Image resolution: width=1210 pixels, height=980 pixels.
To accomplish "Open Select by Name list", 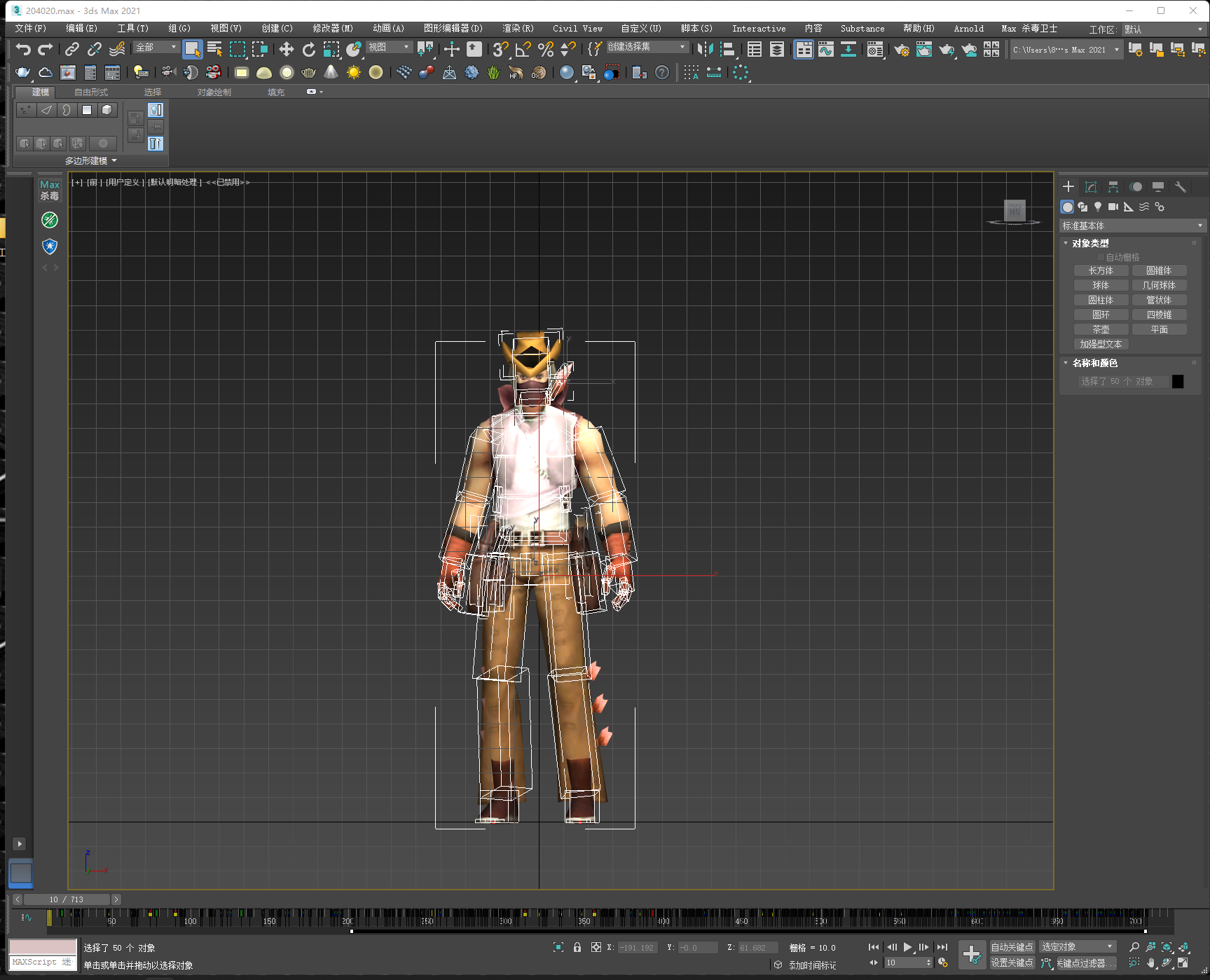I will tap(215, 49).
